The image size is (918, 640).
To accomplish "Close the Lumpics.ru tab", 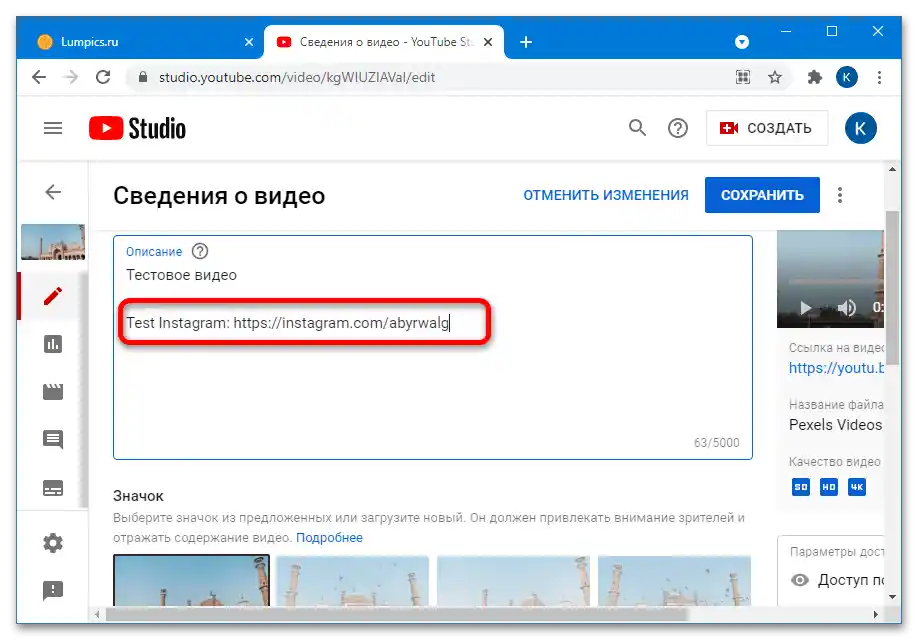I will point(249,42).
